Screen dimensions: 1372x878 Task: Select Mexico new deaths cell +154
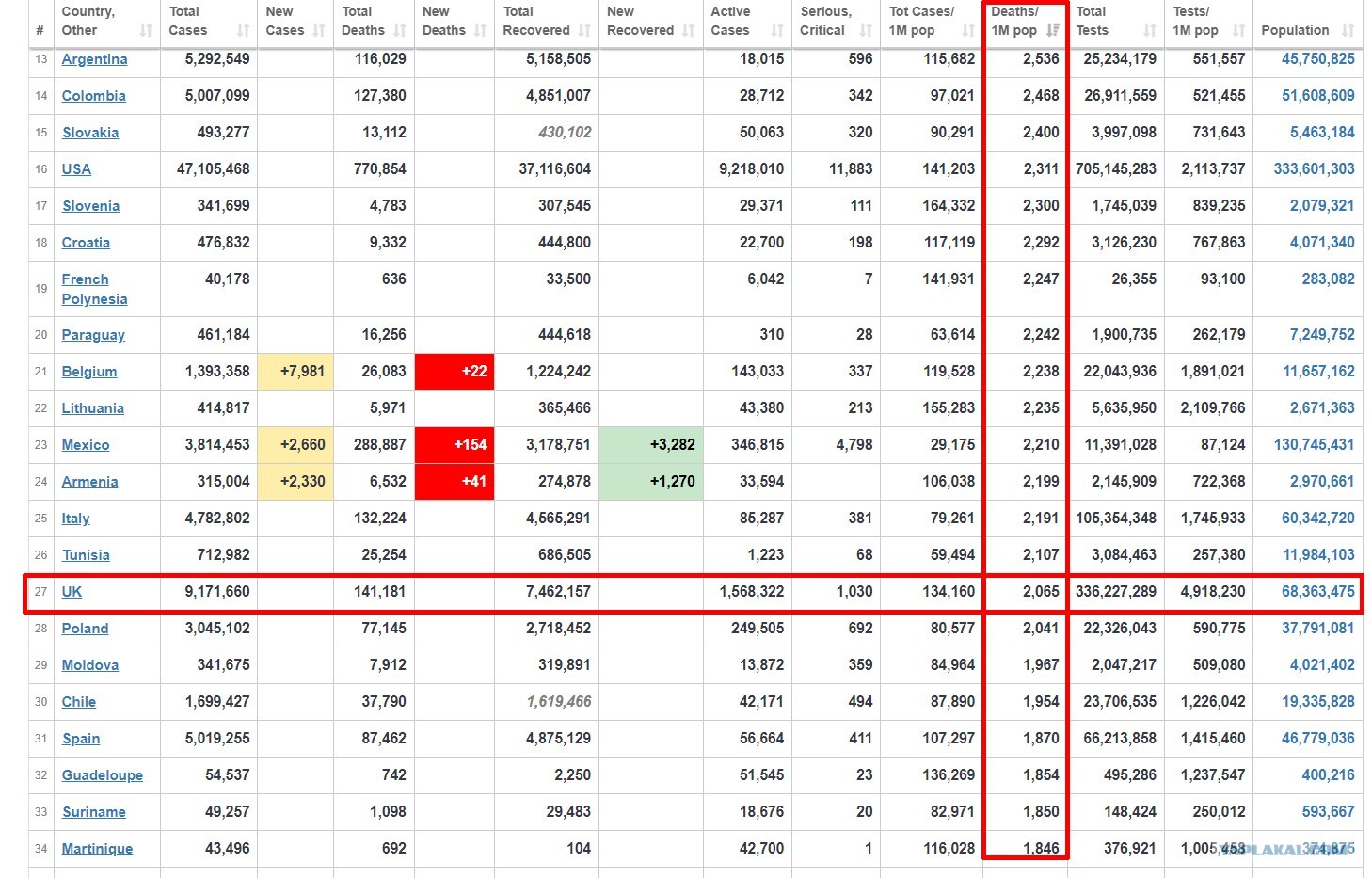pyautogui.click(x=455, y=445)
